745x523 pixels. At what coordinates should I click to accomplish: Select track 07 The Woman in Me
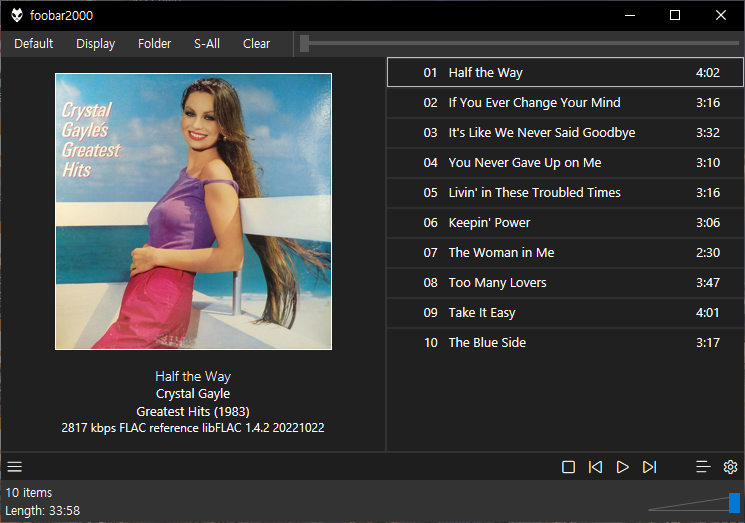pyautogui.click(x=565, y=252)
